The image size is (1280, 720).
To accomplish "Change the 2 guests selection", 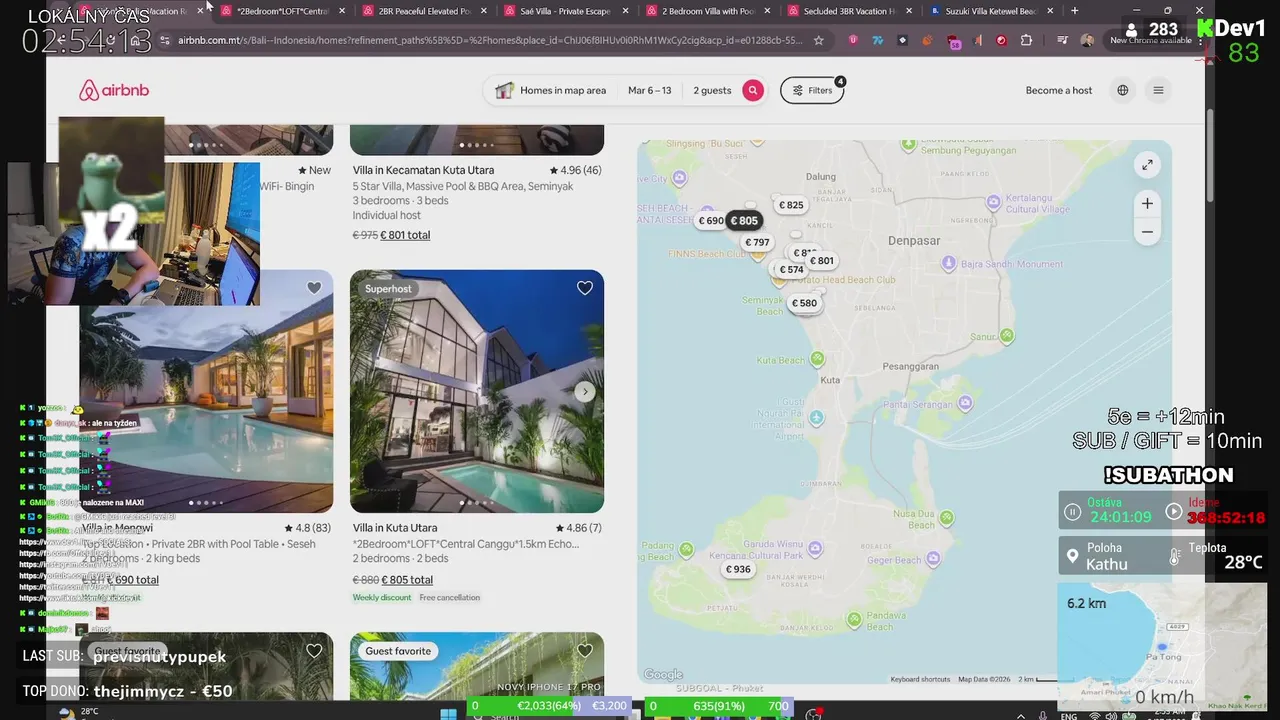I will pos(712,90).
